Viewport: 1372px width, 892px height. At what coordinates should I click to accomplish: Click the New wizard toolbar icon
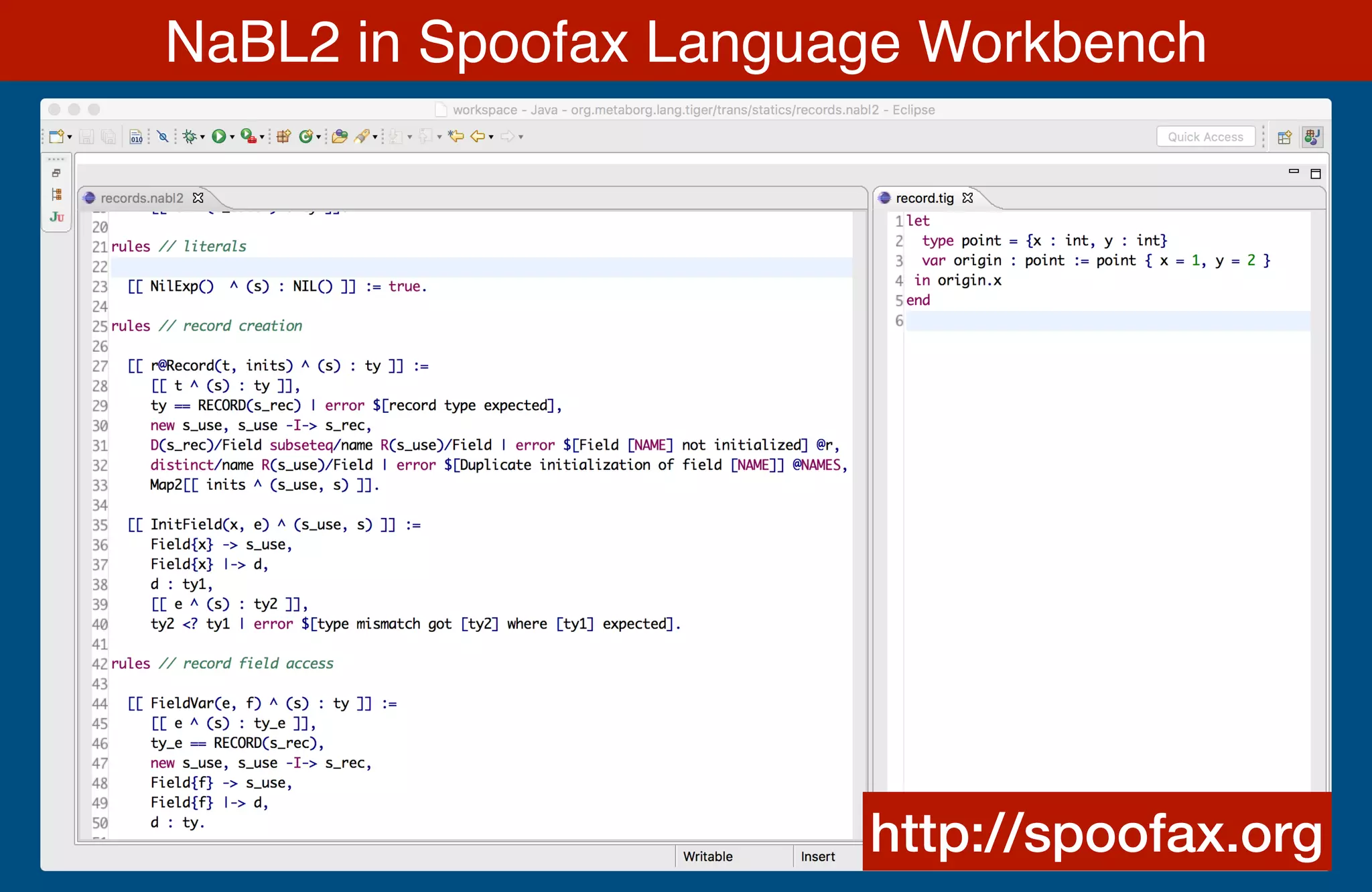56,137
